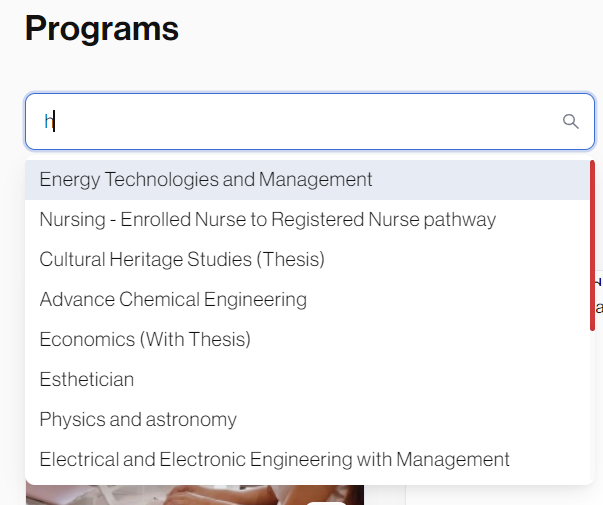Viewport: 603px width, 505px height.
Task: Pick Physics and astronomy from suggestions
Action: click(x=138, y=420)
